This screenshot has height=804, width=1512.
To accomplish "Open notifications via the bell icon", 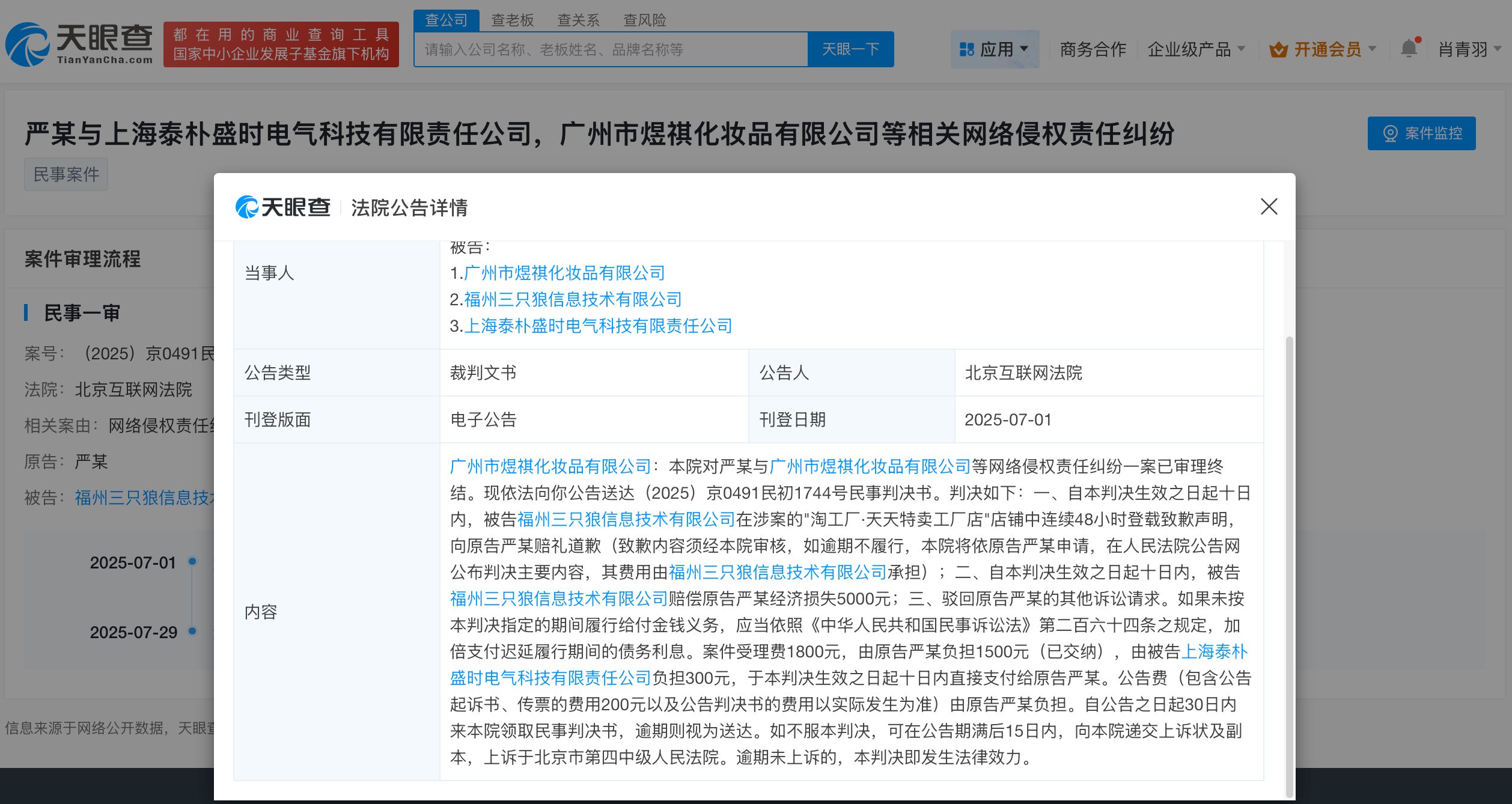I will click(1409, 48).
